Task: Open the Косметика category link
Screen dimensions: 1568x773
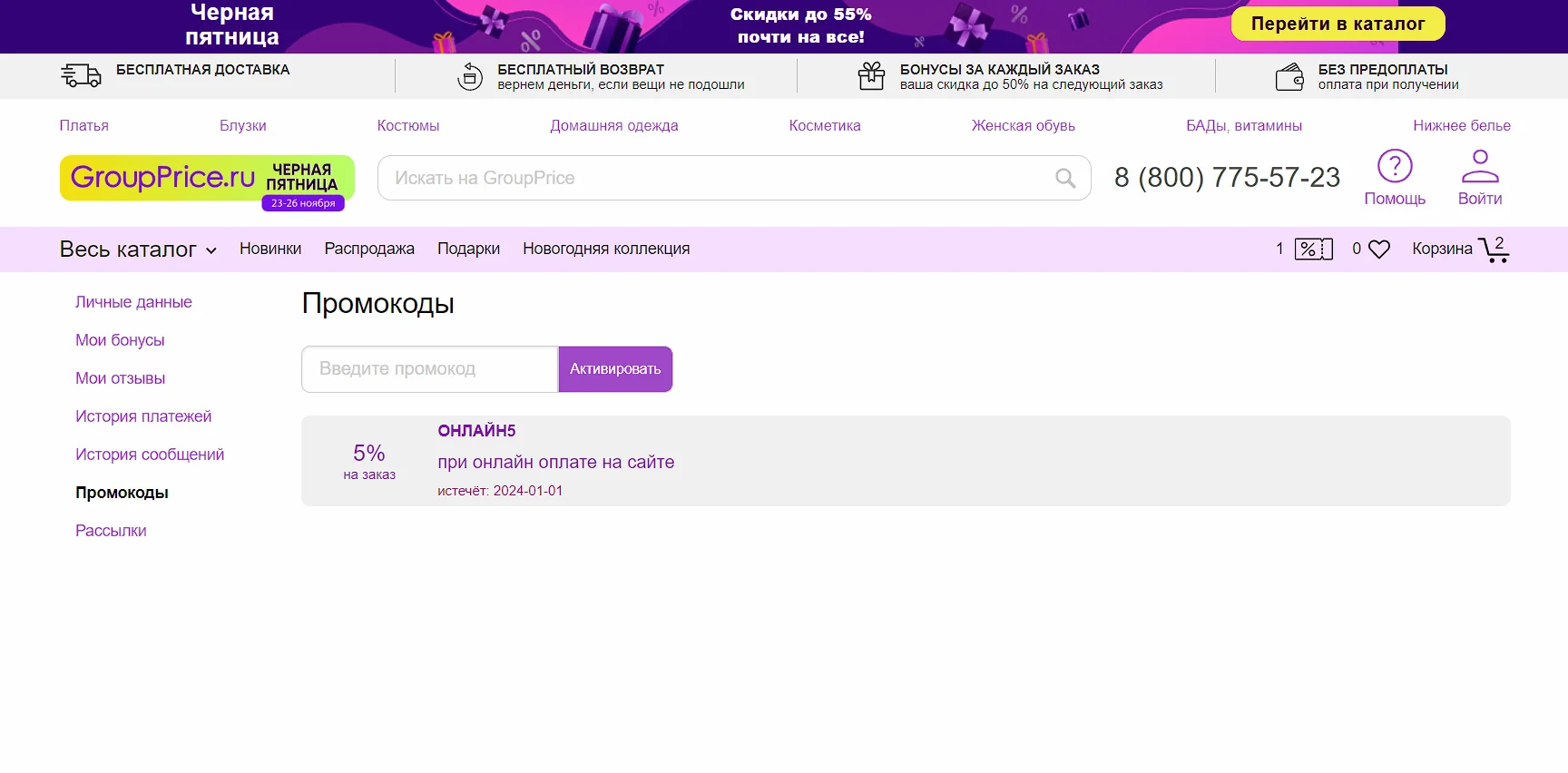Action: [x=824, y=126]
